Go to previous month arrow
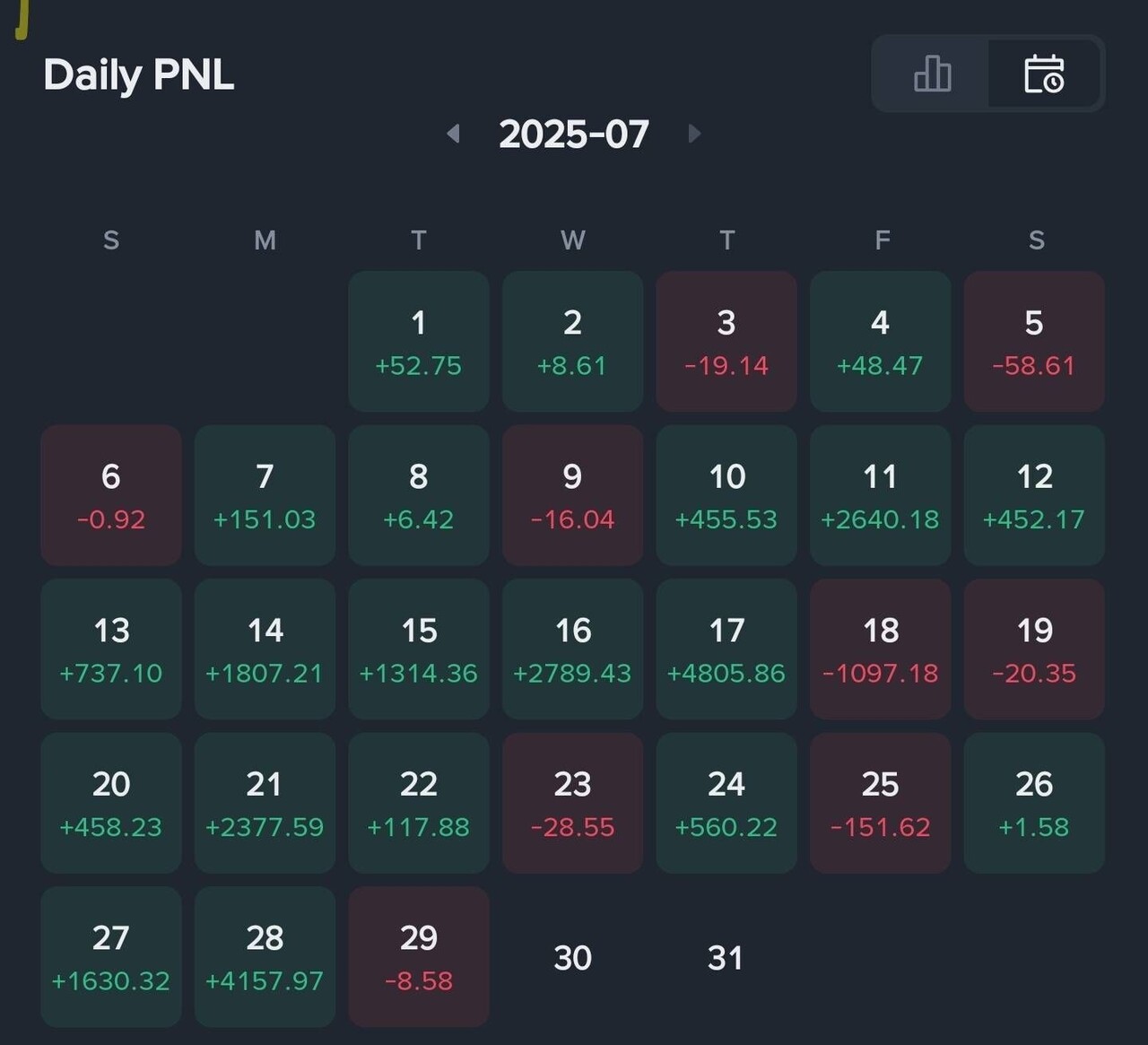This screenshot has height=1045, width=1148. (x=454, y=134)
